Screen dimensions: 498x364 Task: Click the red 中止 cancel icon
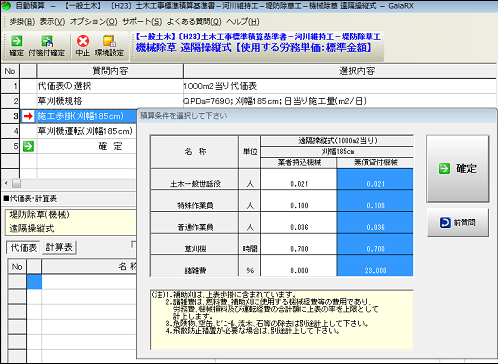point(83,41)
